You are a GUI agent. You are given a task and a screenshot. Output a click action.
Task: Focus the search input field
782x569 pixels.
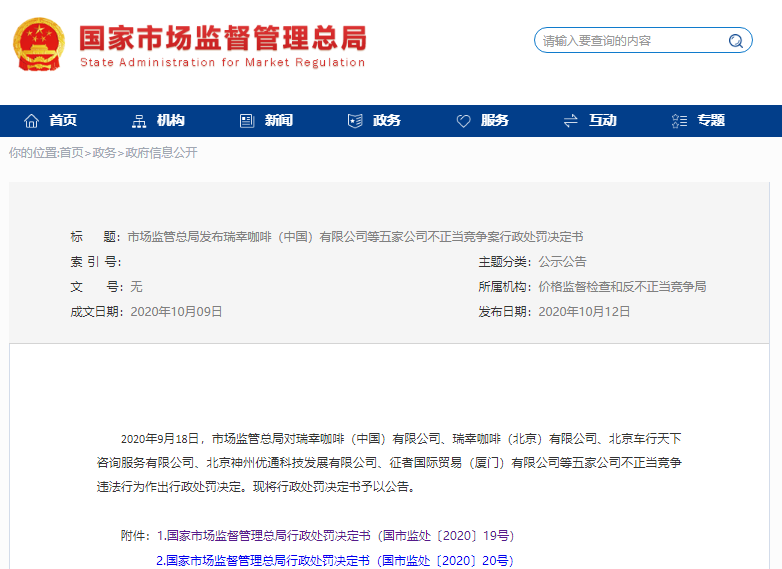click(630, 41)
